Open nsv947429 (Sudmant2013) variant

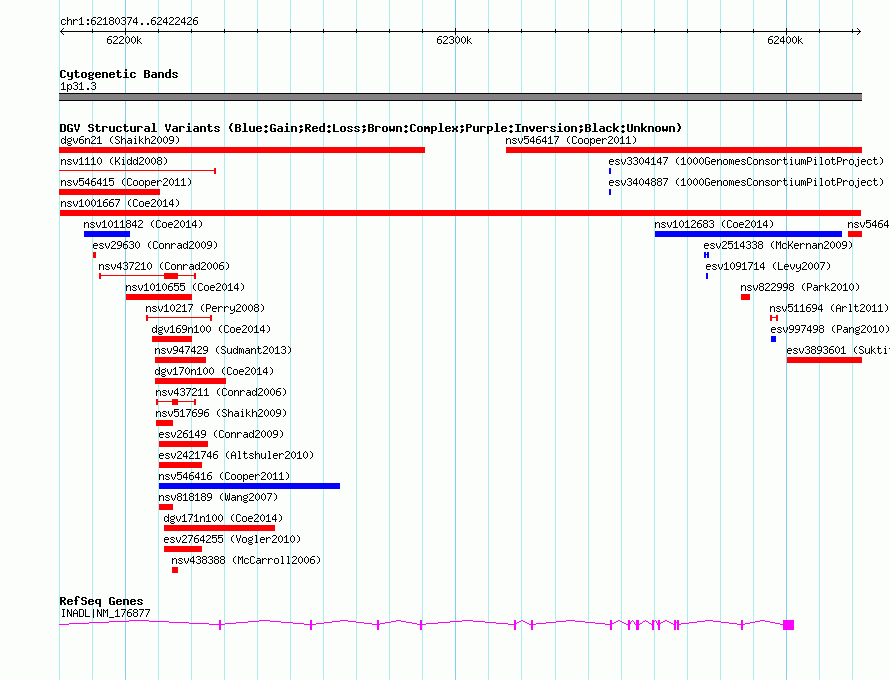(x=223, y=350)
